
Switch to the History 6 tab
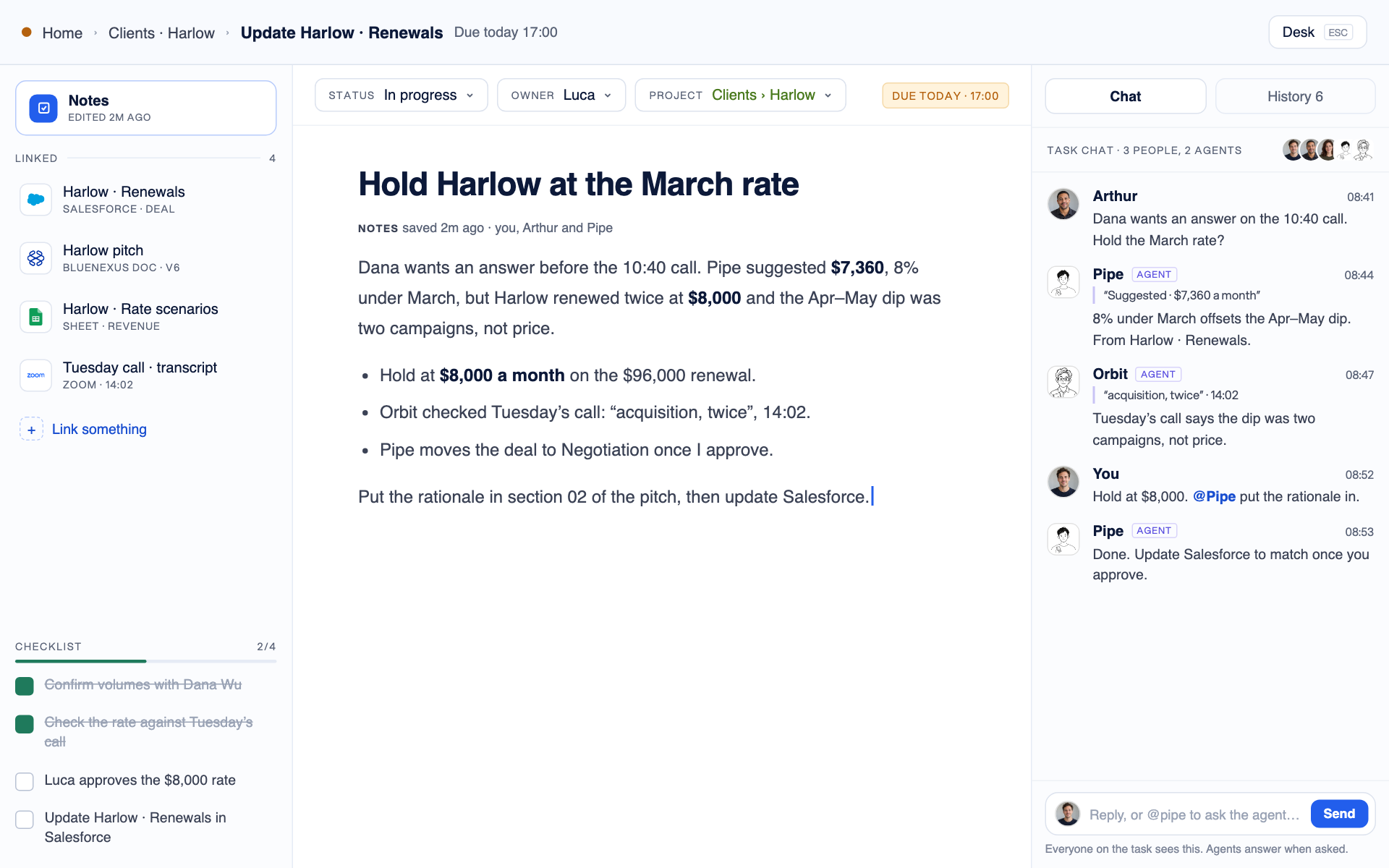tap(1295, 96)
